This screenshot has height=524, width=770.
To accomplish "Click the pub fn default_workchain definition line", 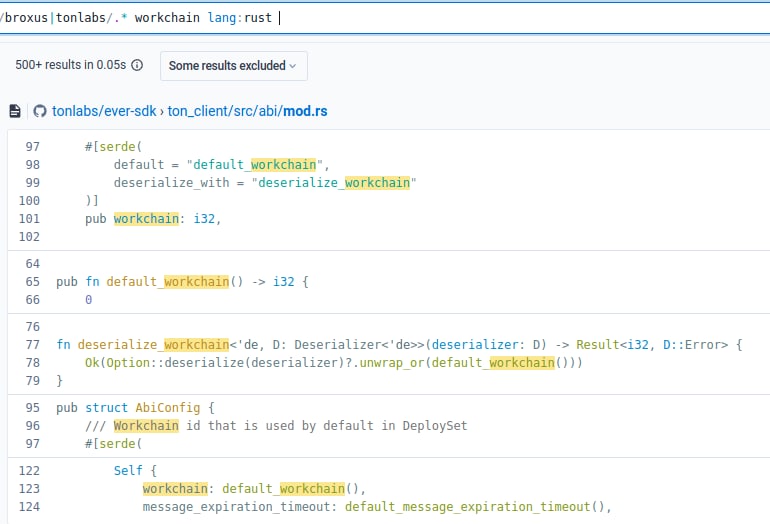I will (182, 282).
